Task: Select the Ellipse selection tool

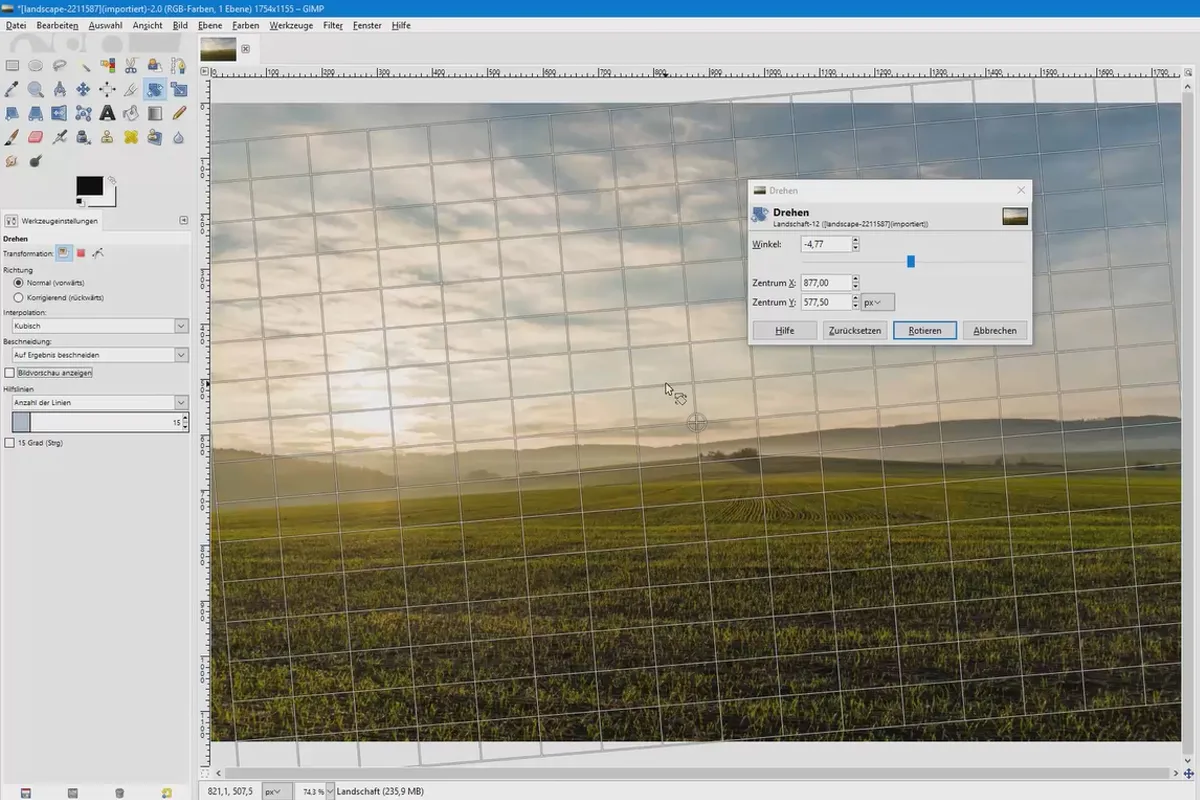Action: (x=35, y=66)
